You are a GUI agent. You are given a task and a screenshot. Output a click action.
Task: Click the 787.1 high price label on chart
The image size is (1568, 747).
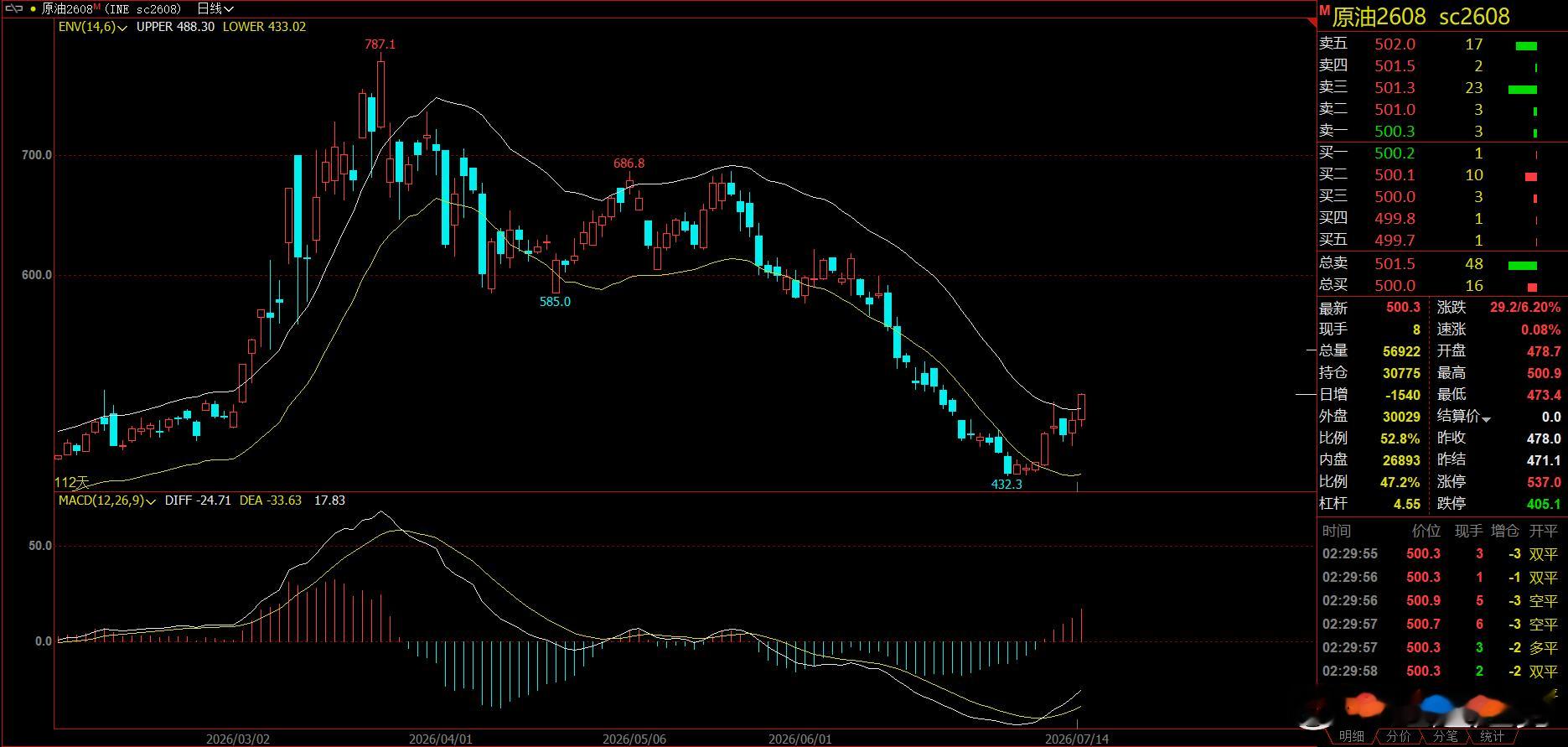380,44
